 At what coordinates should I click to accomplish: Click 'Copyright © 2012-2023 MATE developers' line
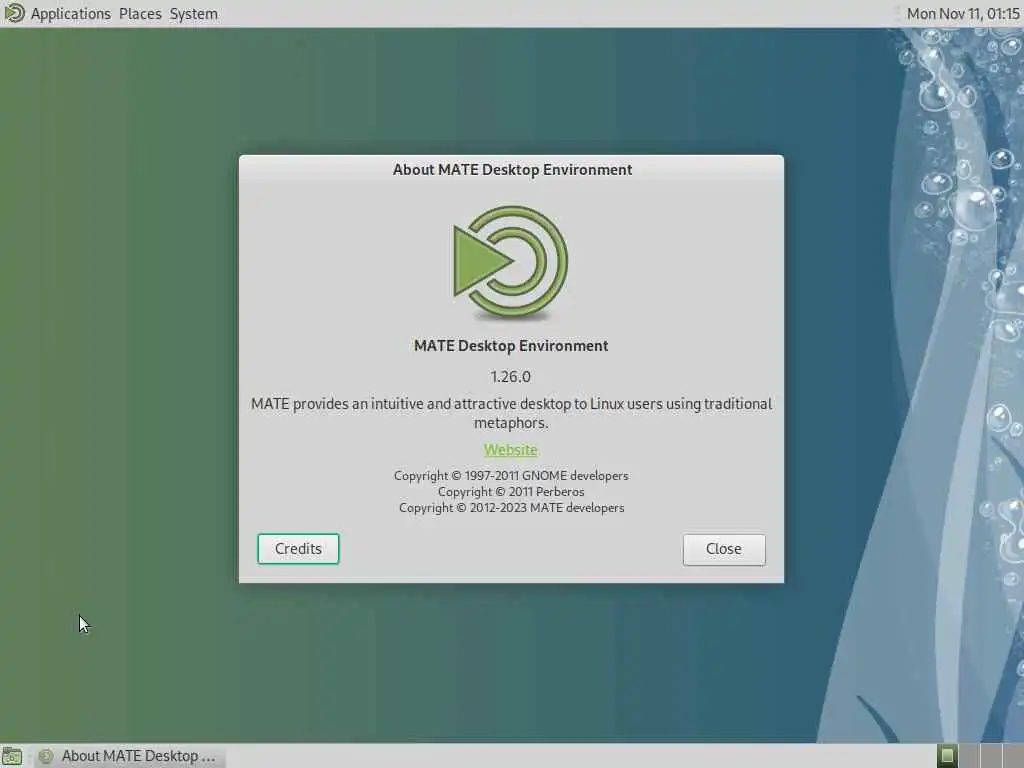[x=511, y=508]
